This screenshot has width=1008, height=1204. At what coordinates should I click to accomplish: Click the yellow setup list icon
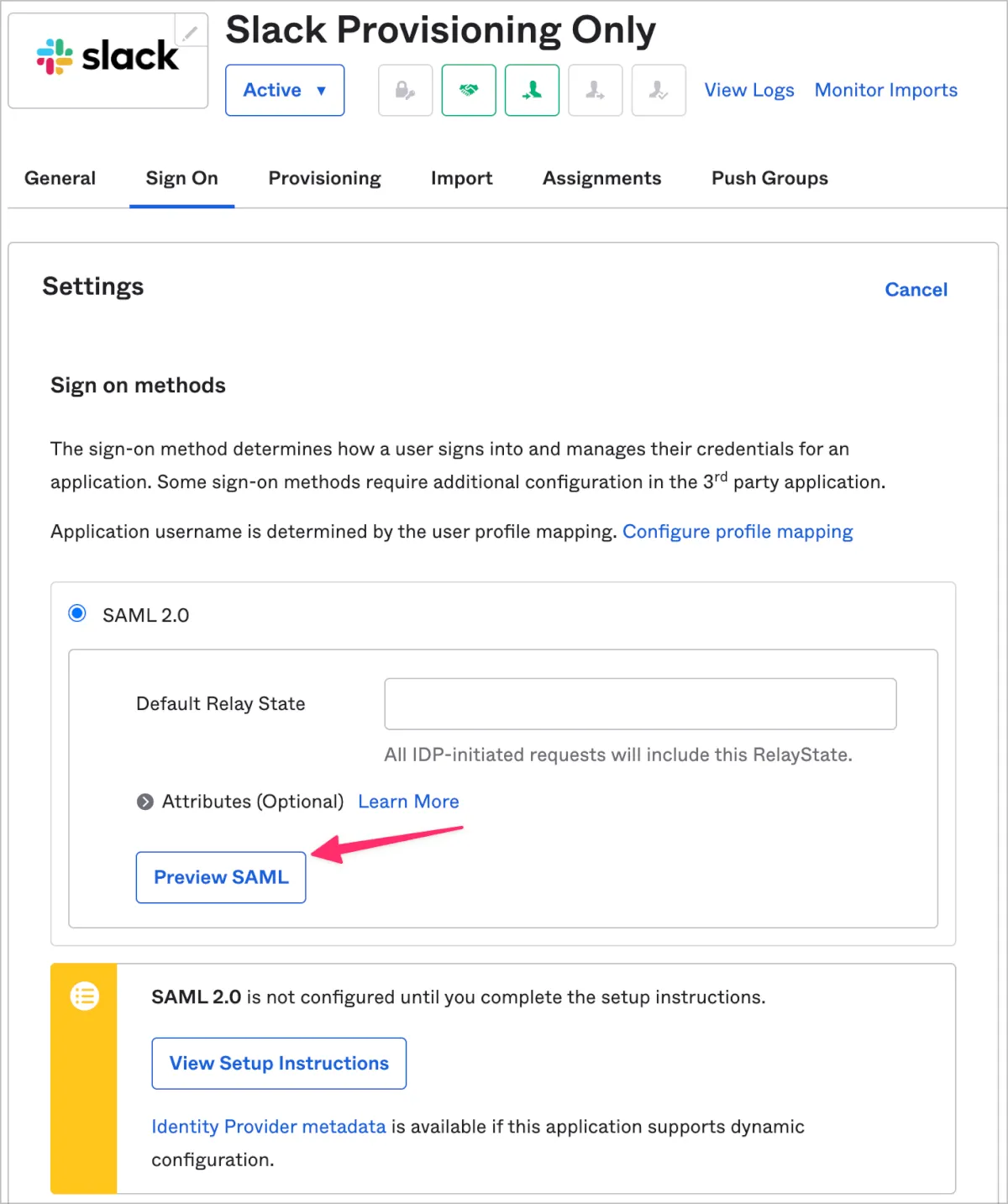click(84, 996)
